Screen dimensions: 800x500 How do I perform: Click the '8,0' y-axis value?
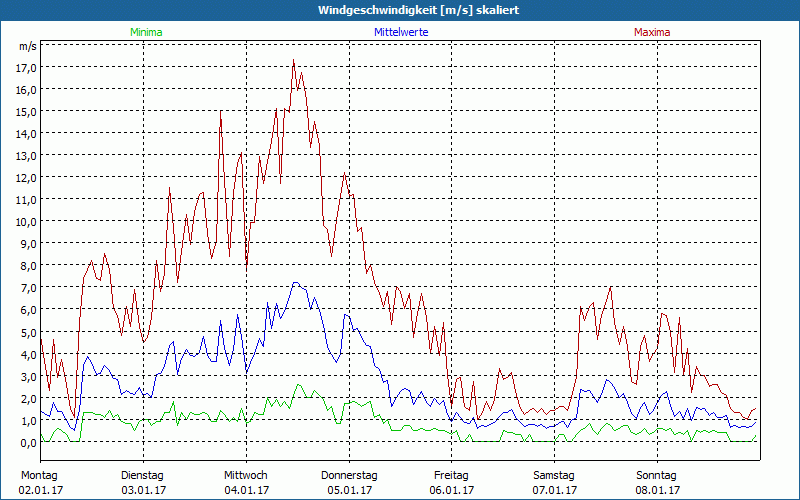click(29, 266)
